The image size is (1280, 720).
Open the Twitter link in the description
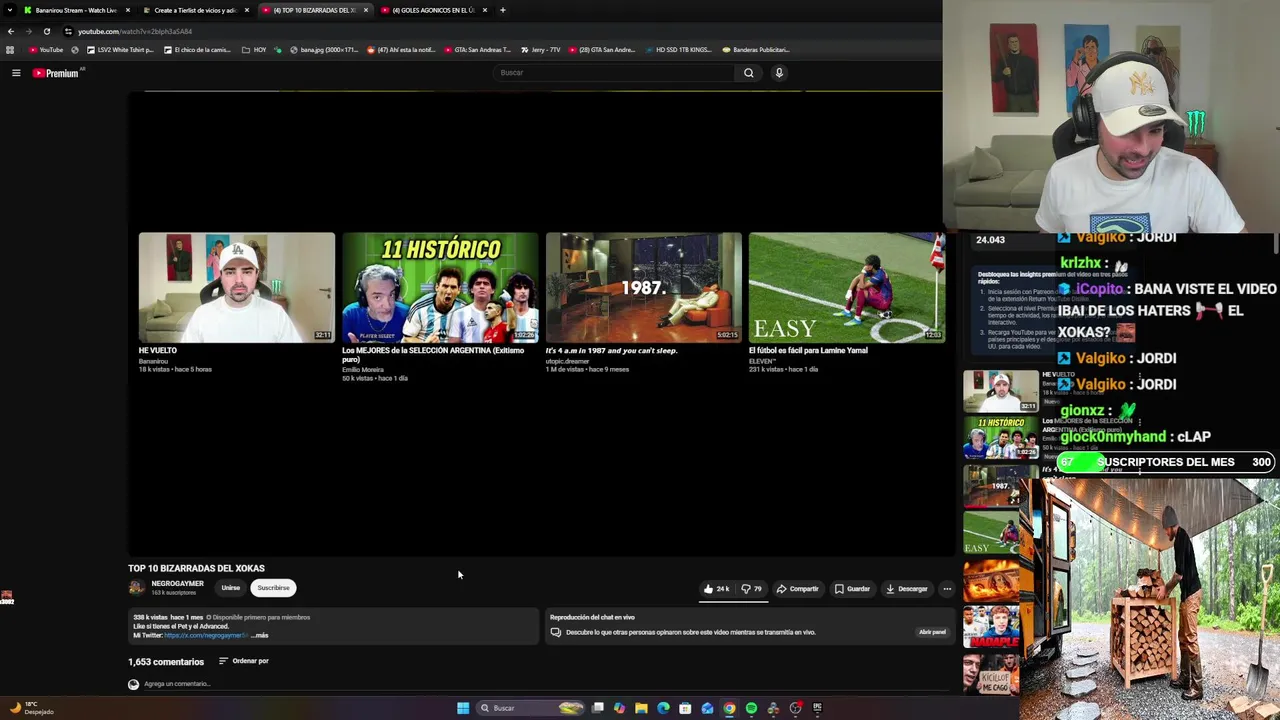point(206,636)
